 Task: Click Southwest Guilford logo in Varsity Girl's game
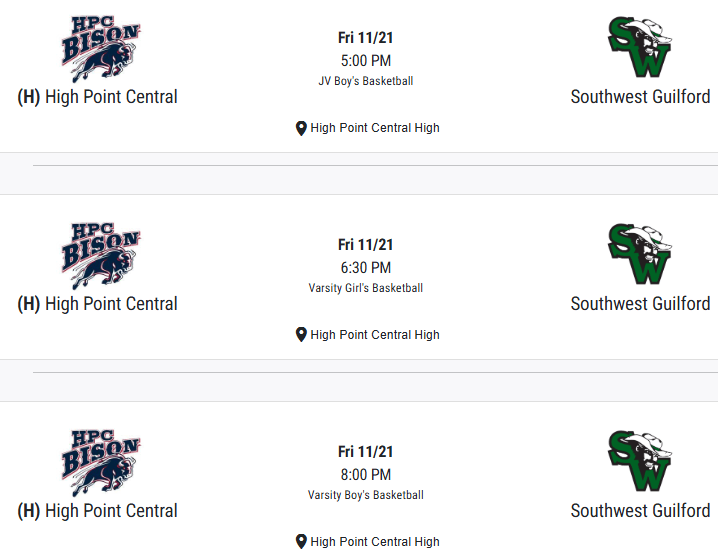(x=640, y=255)
